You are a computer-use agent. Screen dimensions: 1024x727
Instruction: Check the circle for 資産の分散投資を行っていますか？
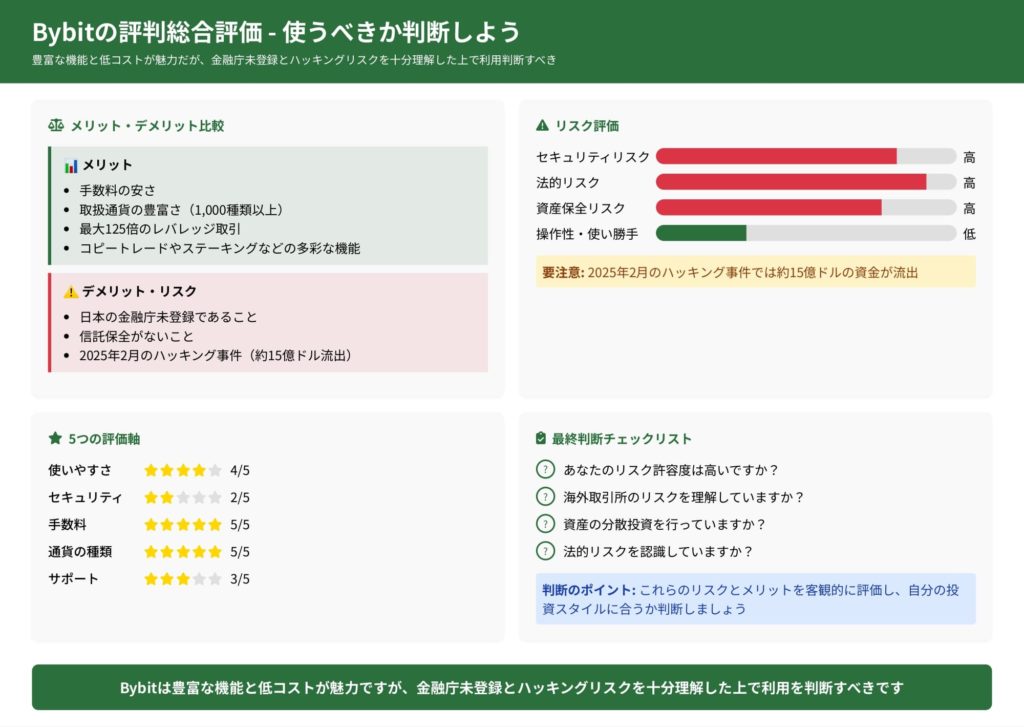pos(545,523)
